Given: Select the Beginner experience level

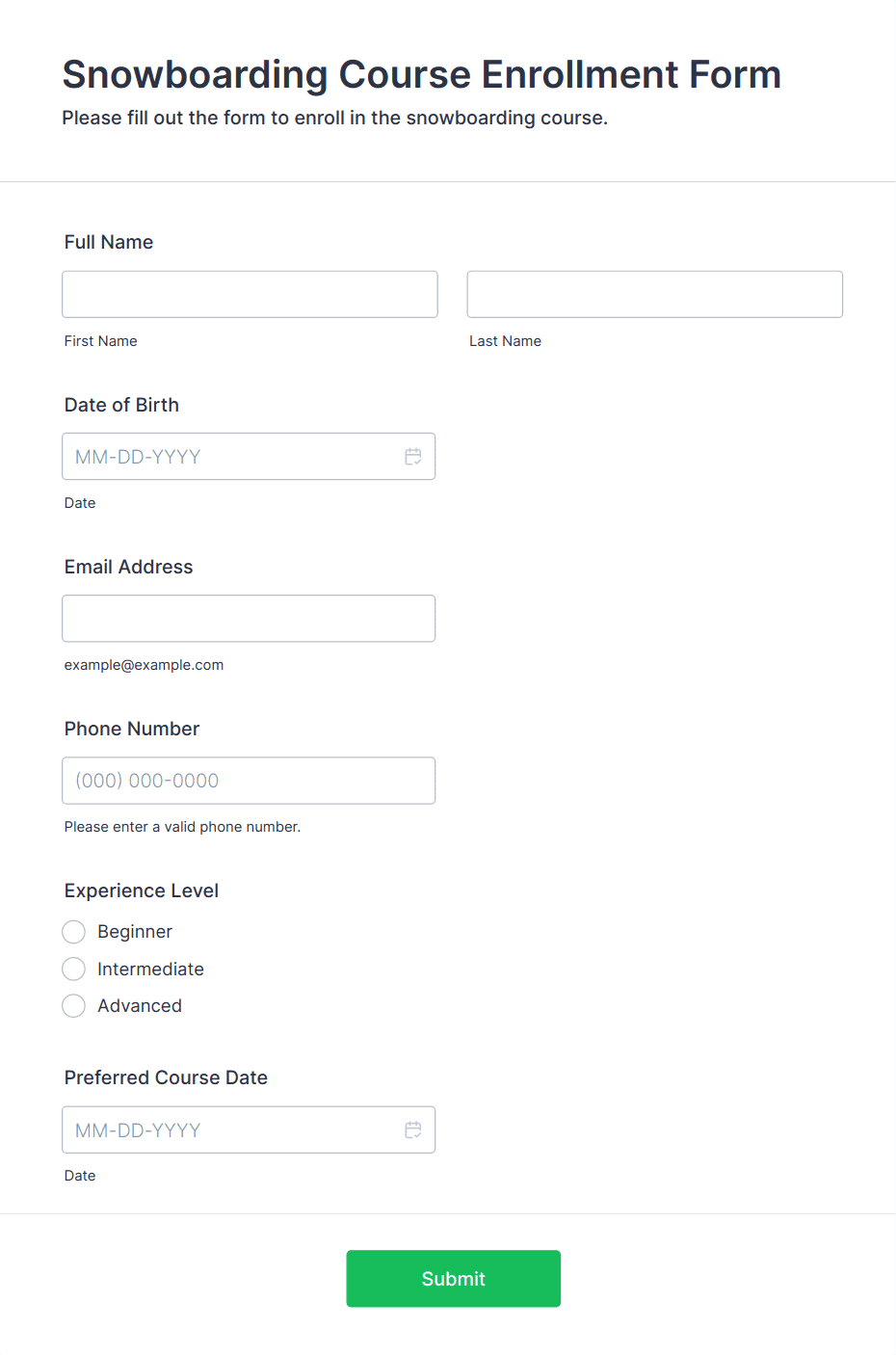Looking at the screenshot, I should [74, 932].
